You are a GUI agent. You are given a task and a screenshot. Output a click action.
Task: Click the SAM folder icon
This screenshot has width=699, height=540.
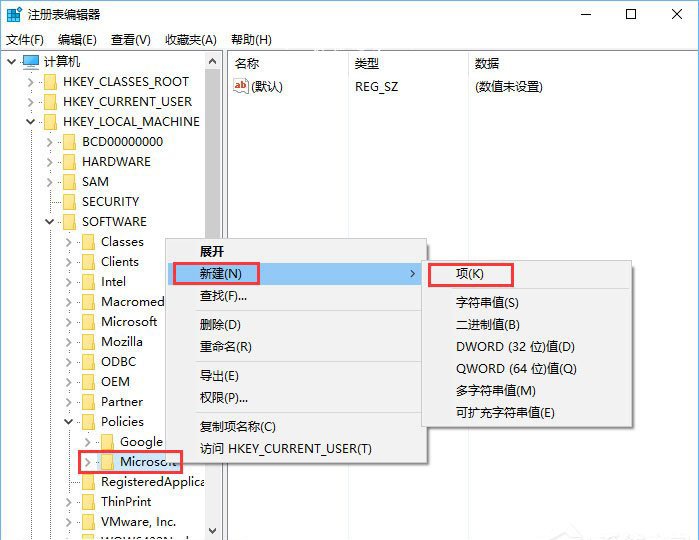click(69, 182)
